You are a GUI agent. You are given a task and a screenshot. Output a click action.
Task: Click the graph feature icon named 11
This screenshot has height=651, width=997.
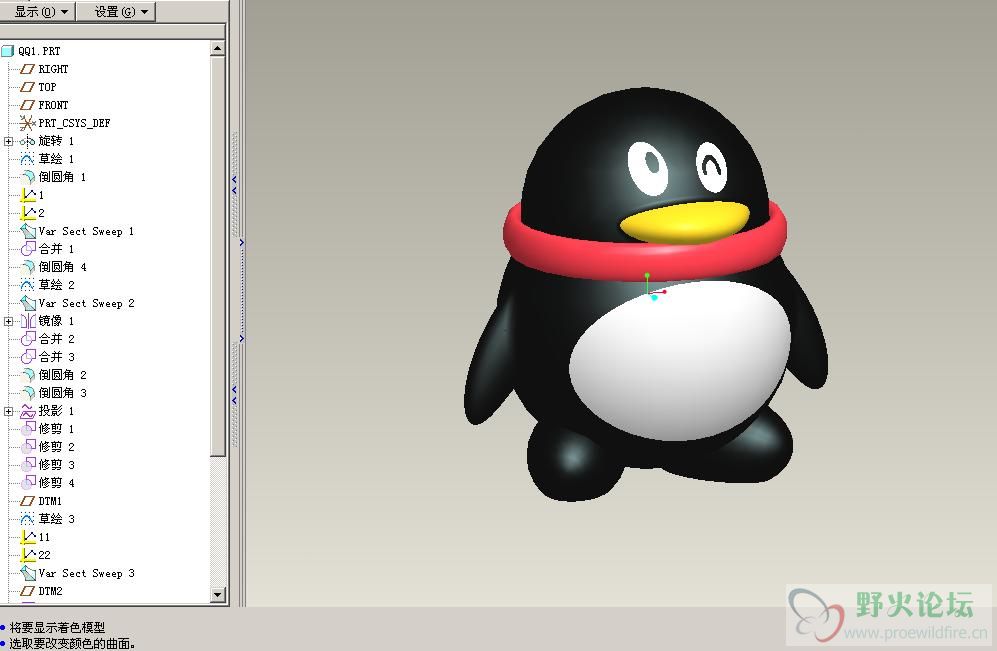point(29,537)
